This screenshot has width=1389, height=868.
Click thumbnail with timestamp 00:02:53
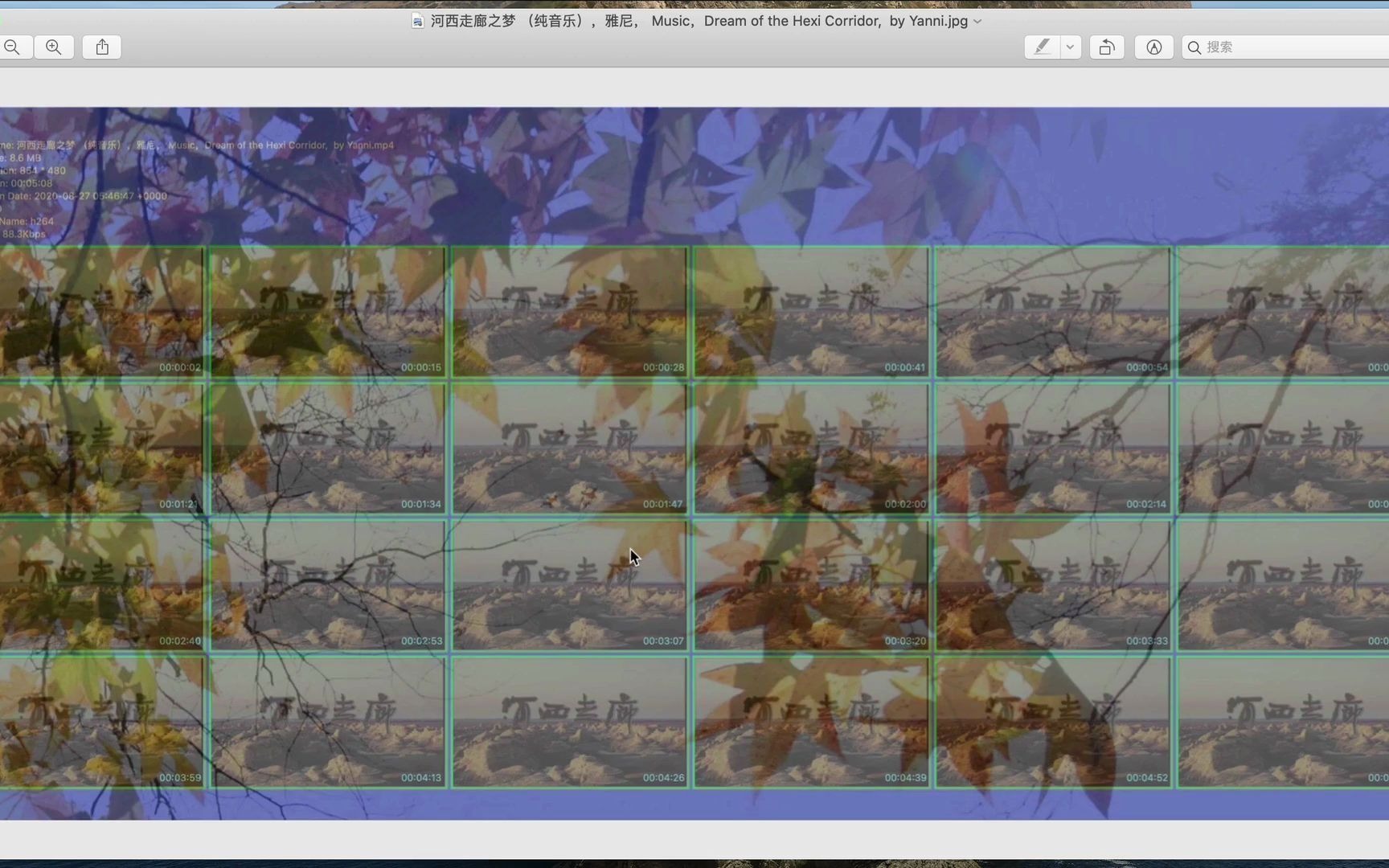point(327,585)
